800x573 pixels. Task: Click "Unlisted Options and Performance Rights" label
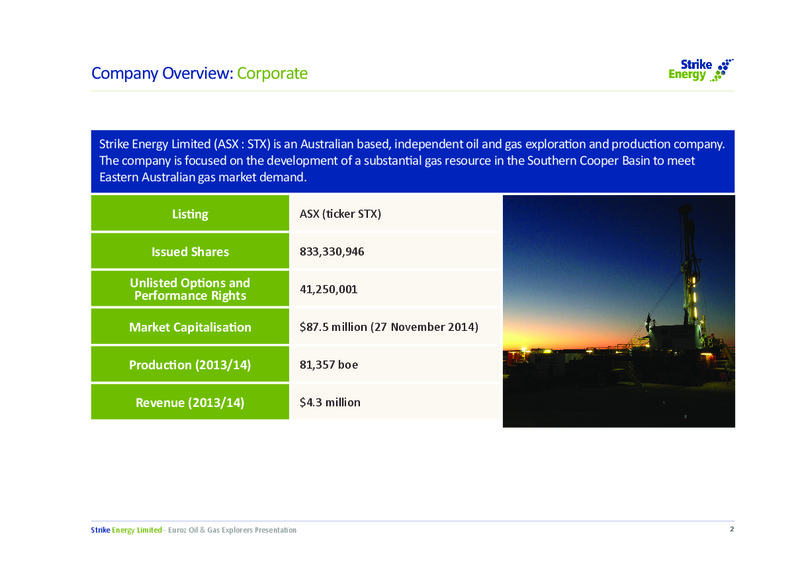click(190, 289)
